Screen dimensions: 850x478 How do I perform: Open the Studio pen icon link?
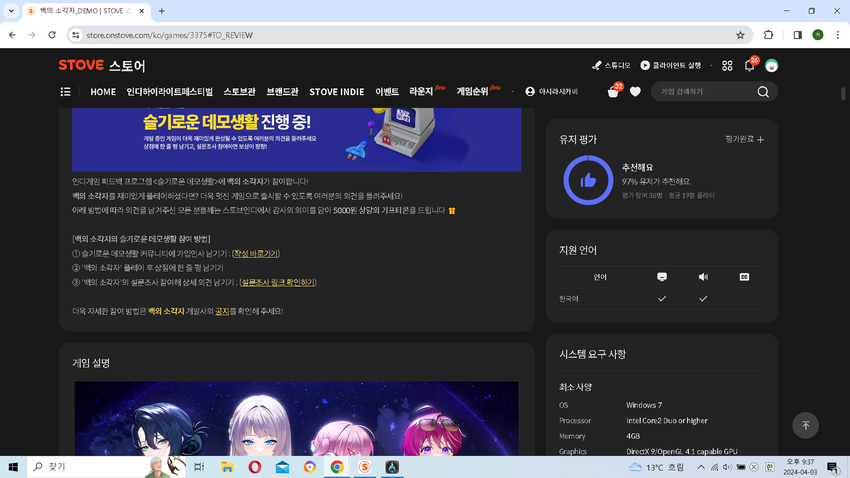611,65
